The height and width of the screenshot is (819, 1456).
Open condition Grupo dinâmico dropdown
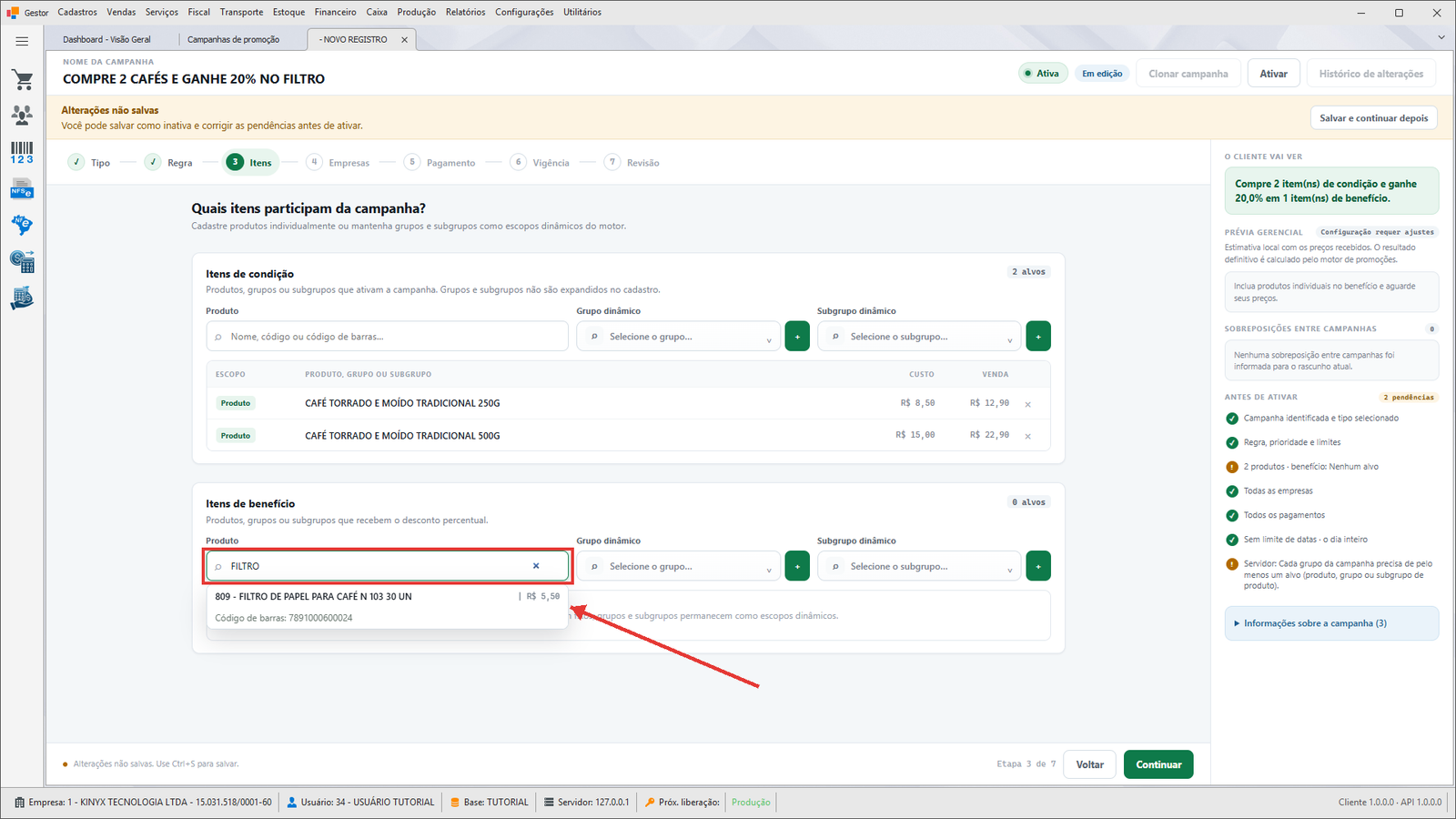pyautogui.click(x=678, y=337)
